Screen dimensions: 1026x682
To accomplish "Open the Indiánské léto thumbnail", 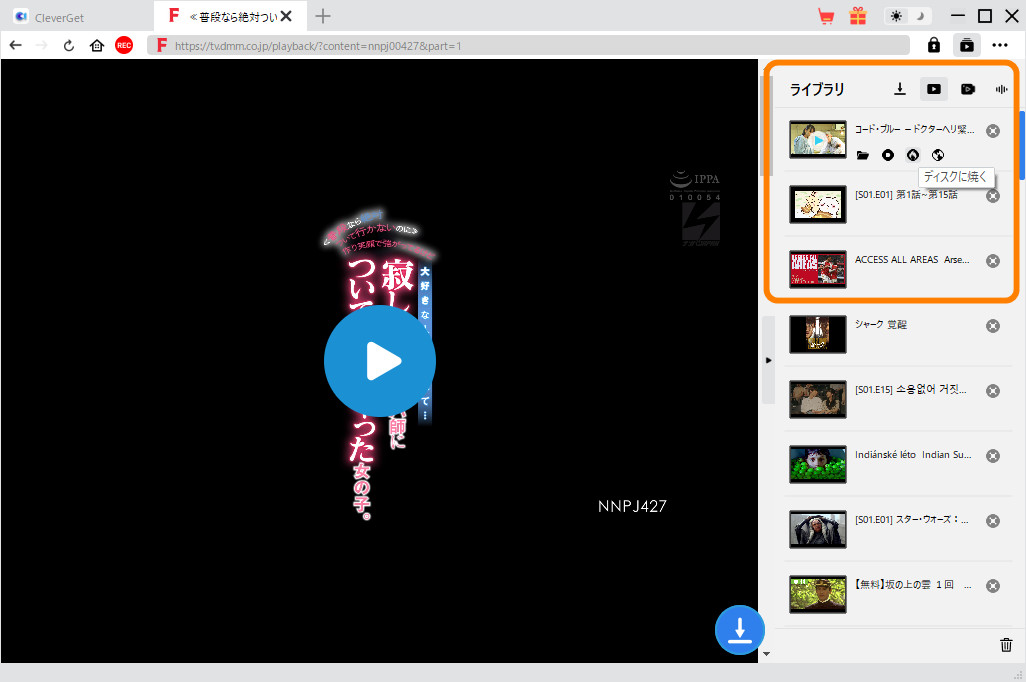I will pyautogui.click(x=817, y=464).
